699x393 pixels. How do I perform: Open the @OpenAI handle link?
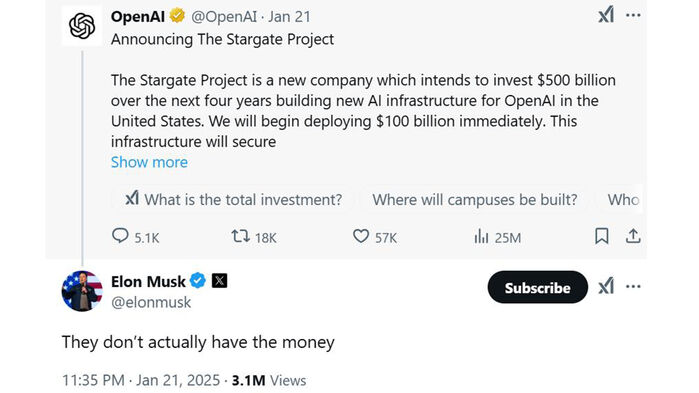224,16
